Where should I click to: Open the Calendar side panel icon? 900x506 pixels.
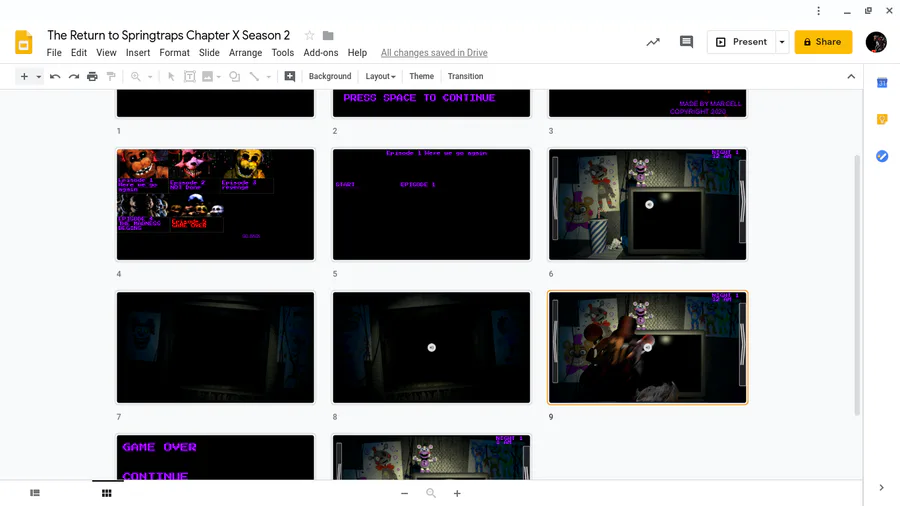pos(882,83)
